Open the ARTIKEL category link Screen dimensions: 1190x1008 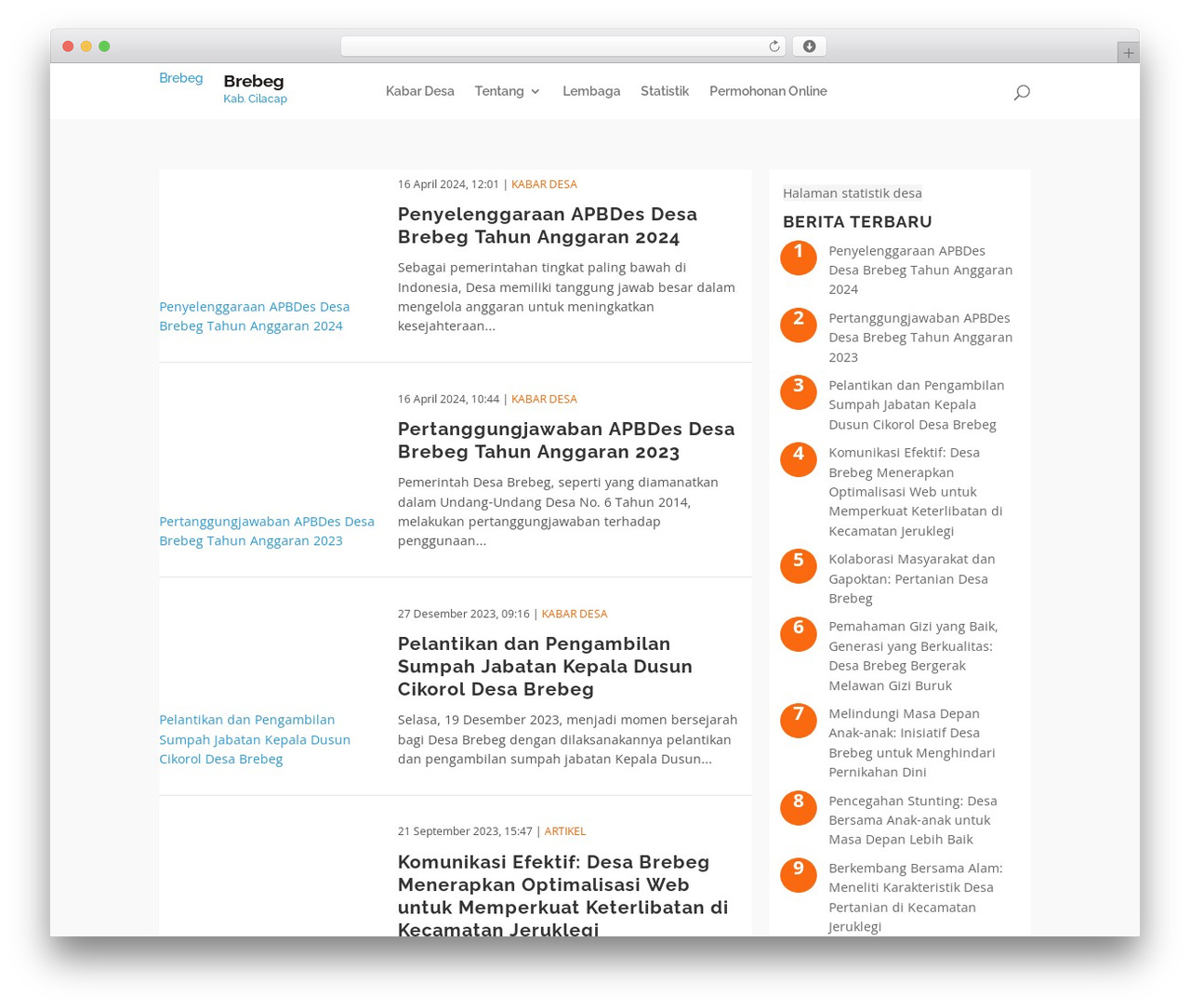click(x=565, y=831)
